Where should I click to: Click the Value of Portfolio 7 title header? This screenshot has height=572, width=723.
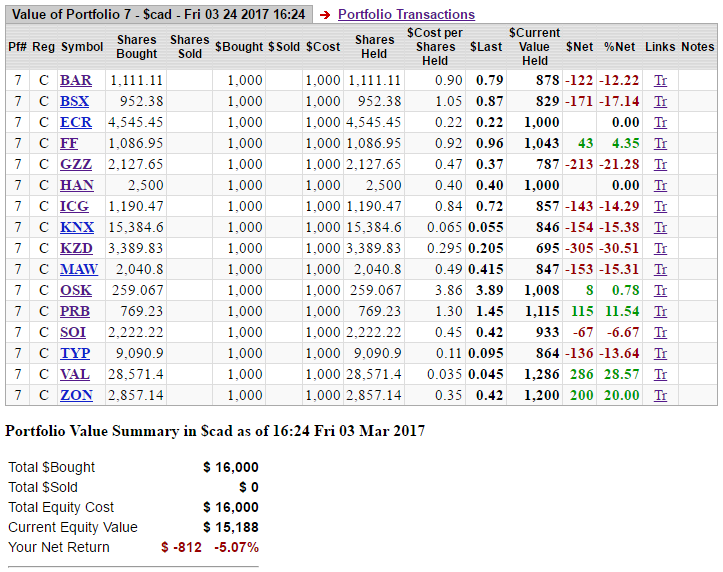[158, 14]
